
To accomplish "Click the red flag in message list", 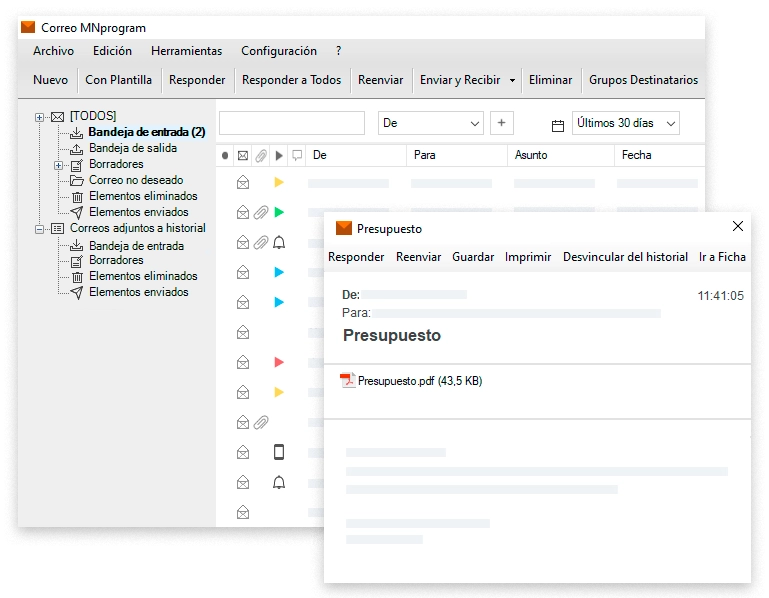I will pyautogui.click(x=279, y=362).
